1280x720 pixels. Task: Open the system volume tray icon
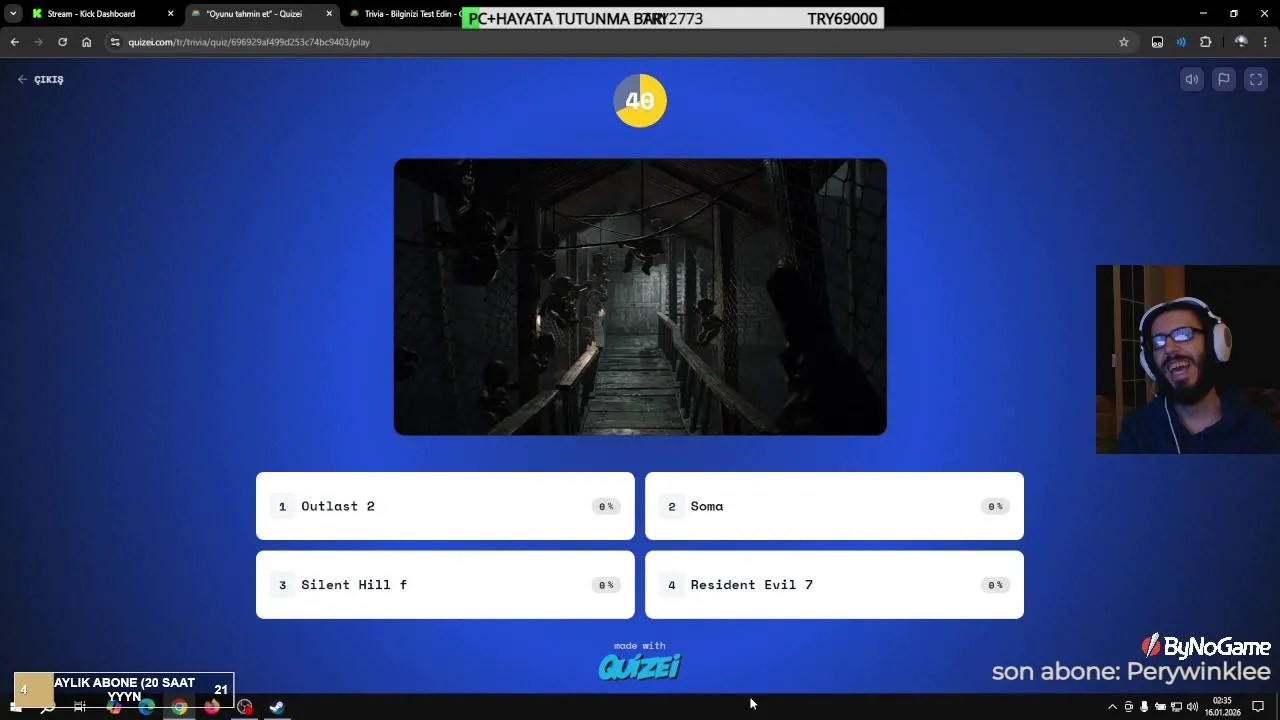click(1192, 707)
